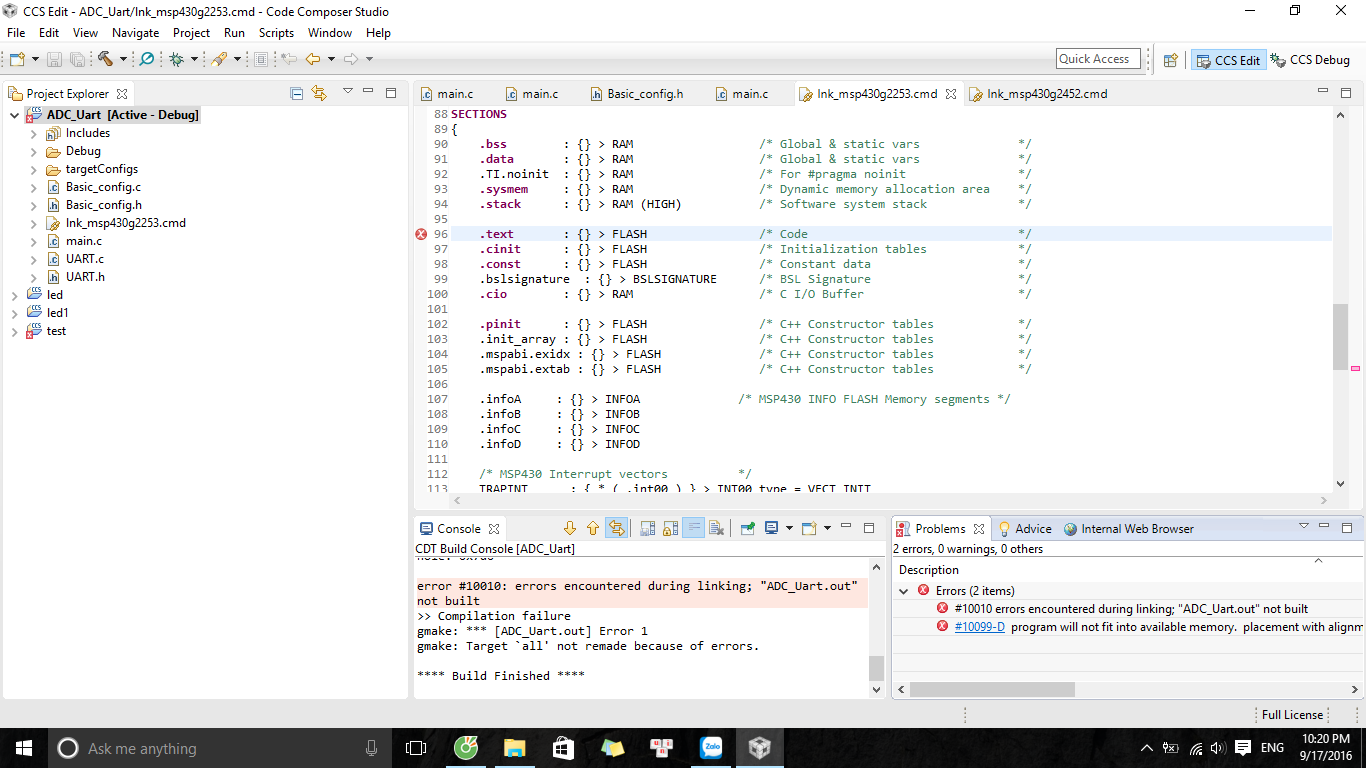Click Pin Console icon
1366x768 pixels.
[747, 528]
